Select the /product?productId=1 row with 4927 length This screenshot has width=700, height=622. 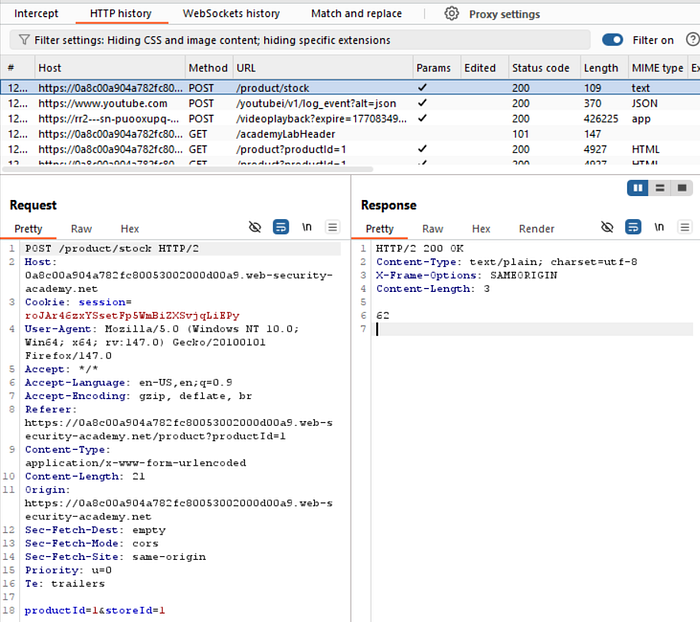click(350, 149)
